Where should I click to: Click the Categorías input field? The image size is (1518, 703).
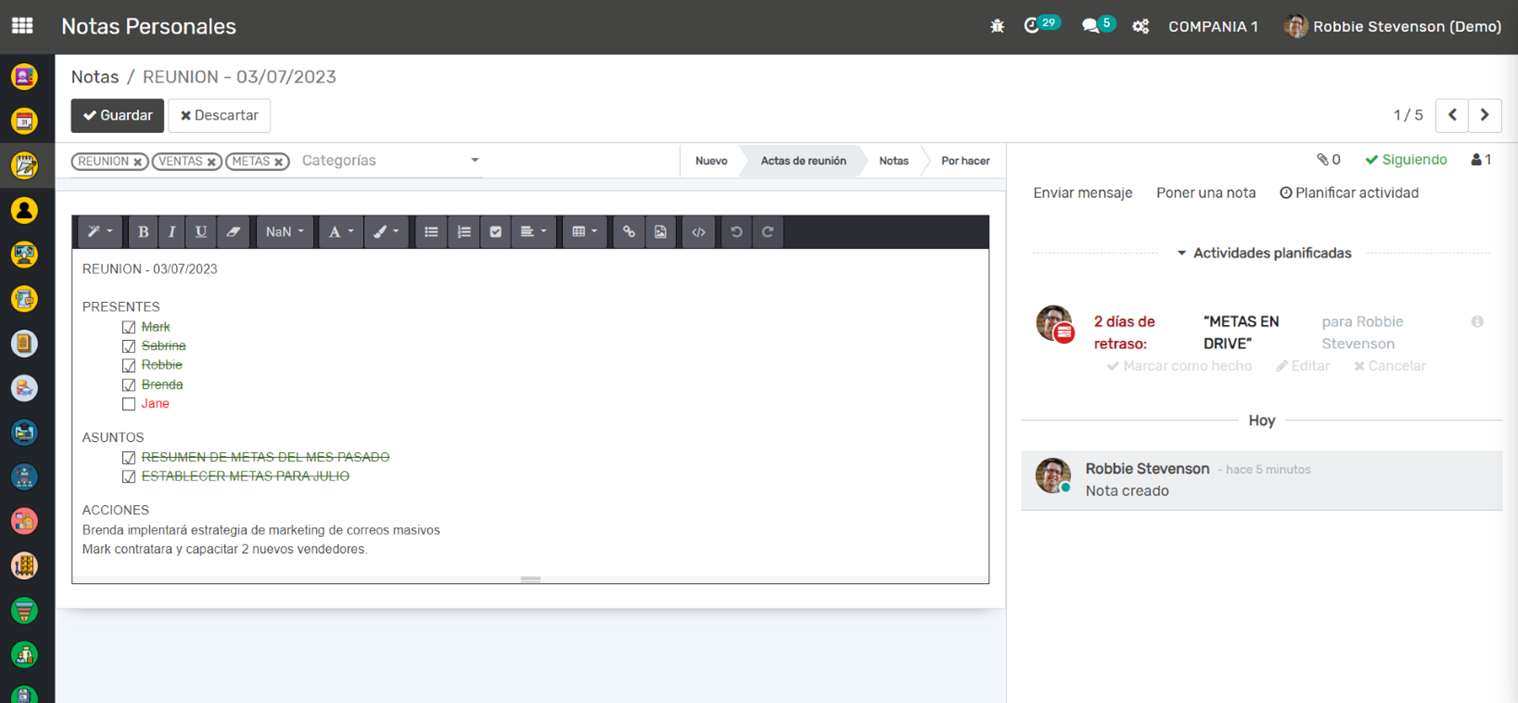[380, 161]
